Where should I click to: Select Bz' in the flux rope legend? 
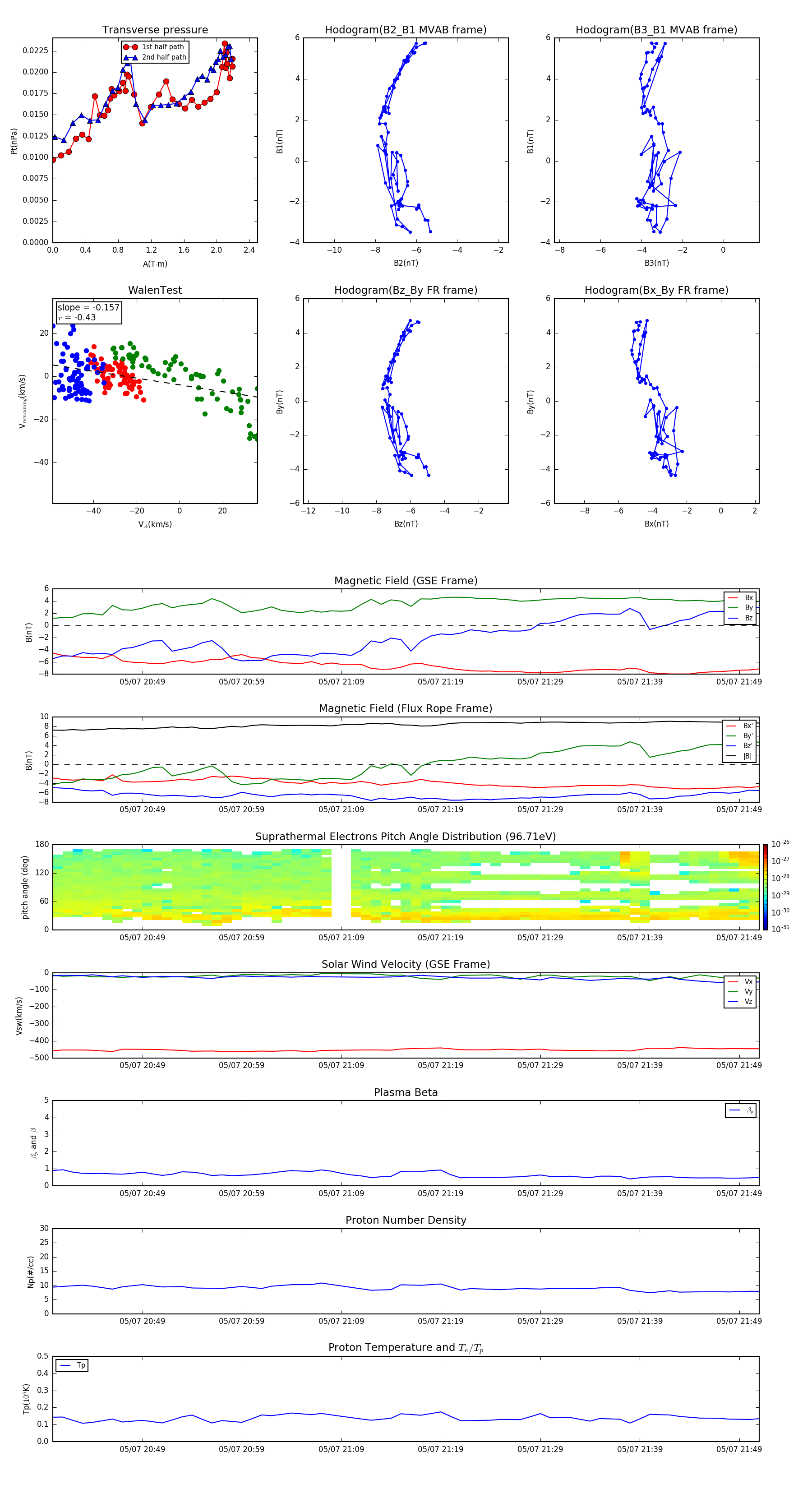click(x=740, y=746)
